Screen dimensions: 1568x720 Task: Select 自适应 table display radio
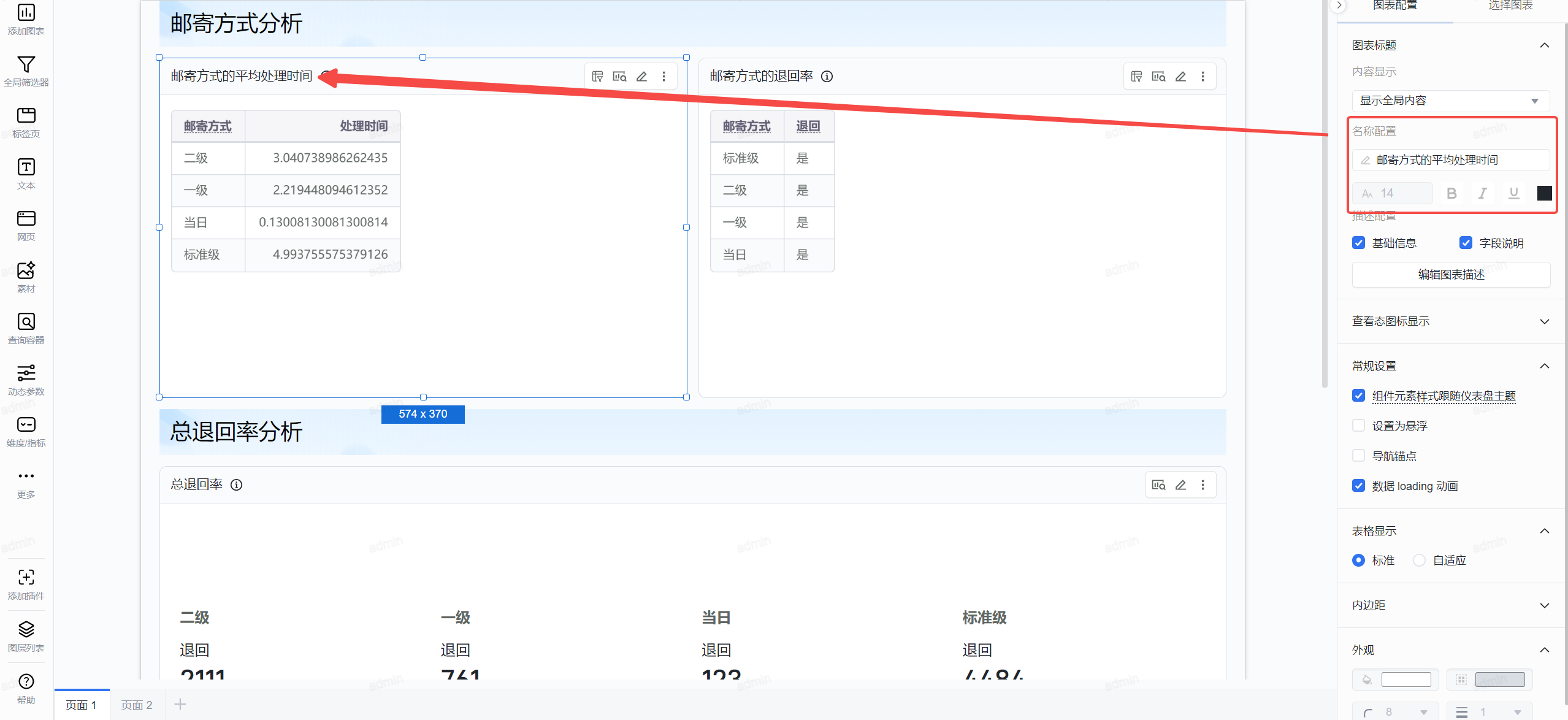click(x=1419, y=560)
